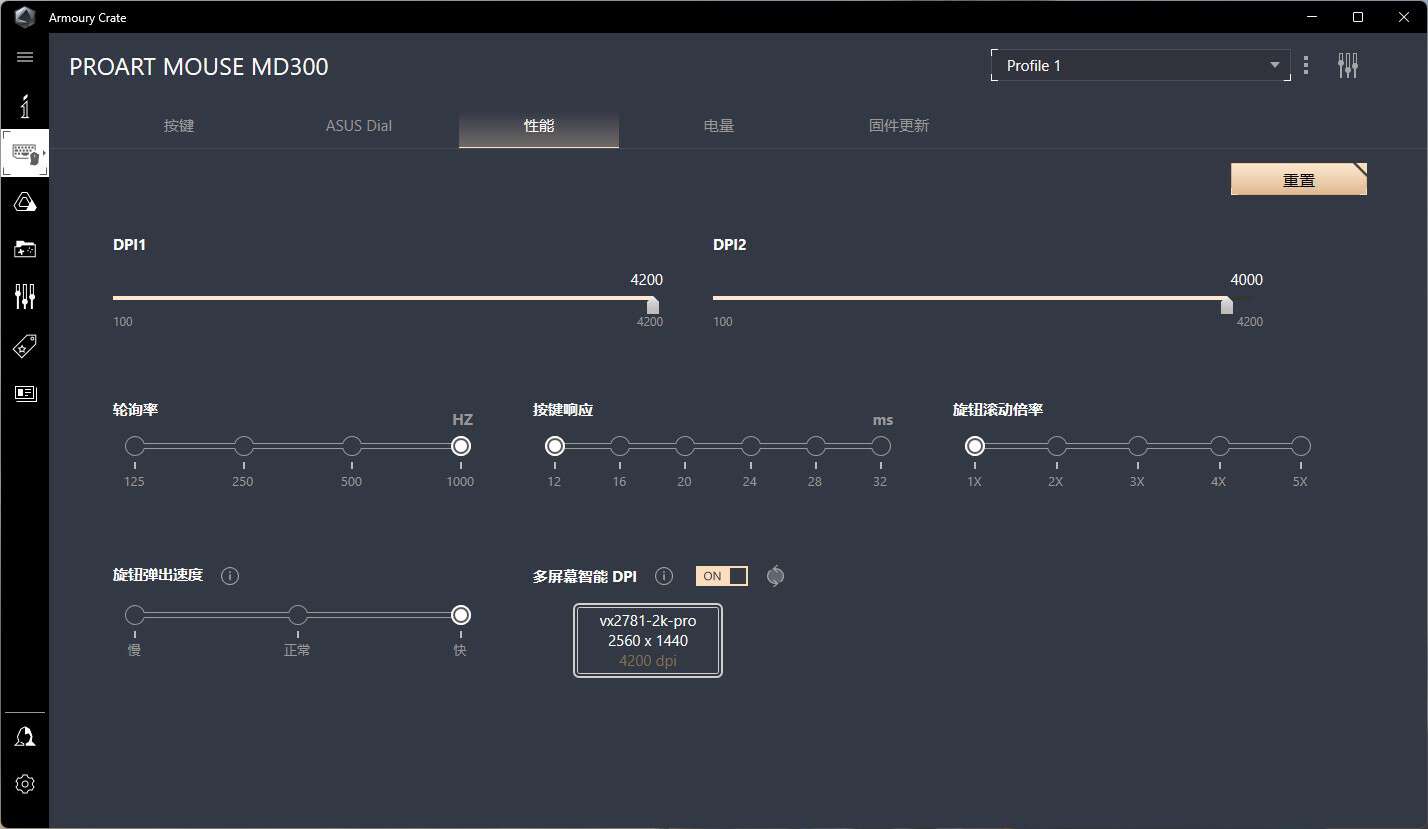
Task: Open the User Center account icon
Action: 25,737
